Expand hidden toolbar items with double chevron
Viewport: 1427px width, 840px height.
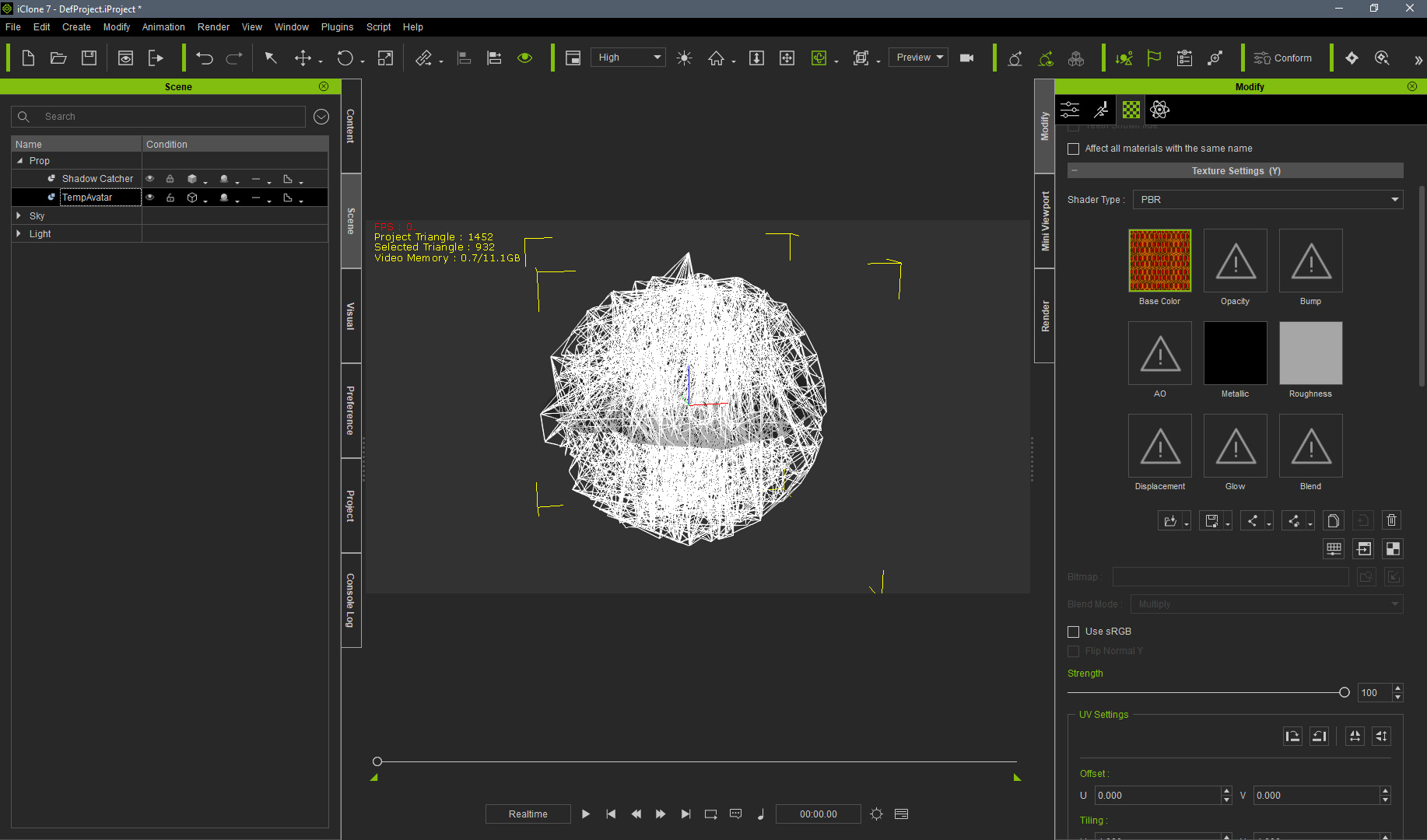[1418, 60]
